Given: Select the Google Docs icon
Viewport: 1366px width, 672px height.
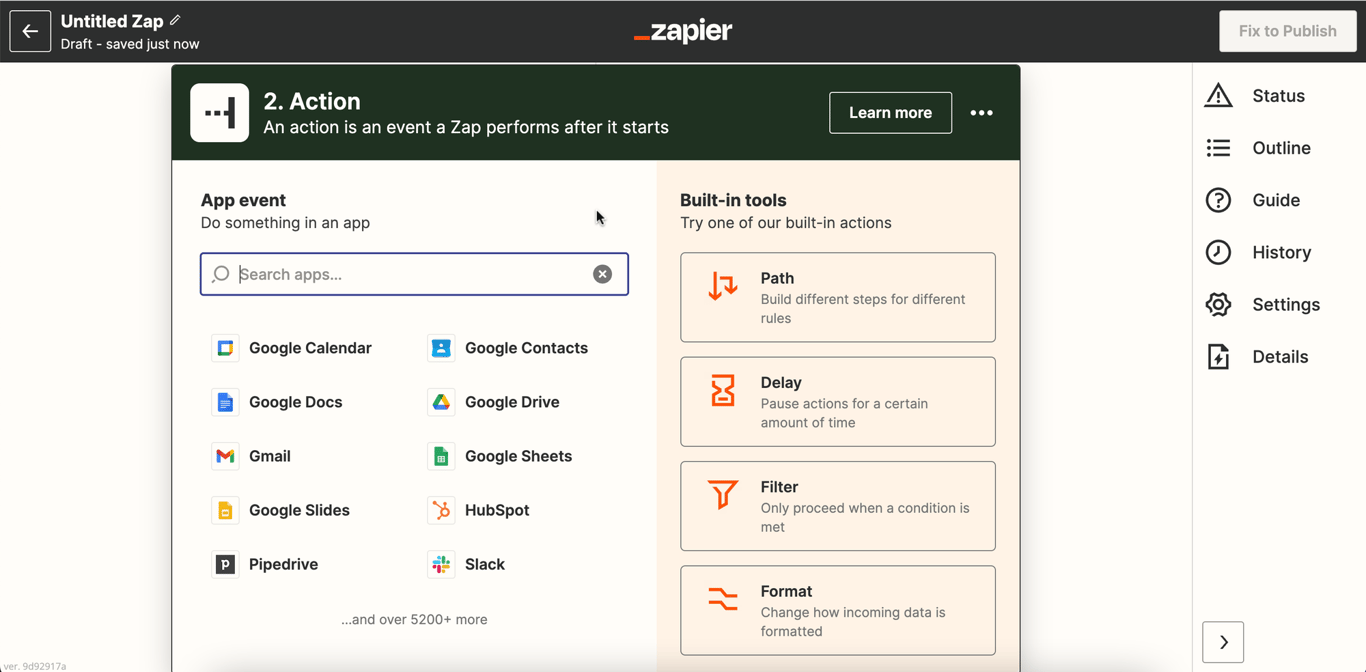Looking at the screenshot, I should coord(225,402).
